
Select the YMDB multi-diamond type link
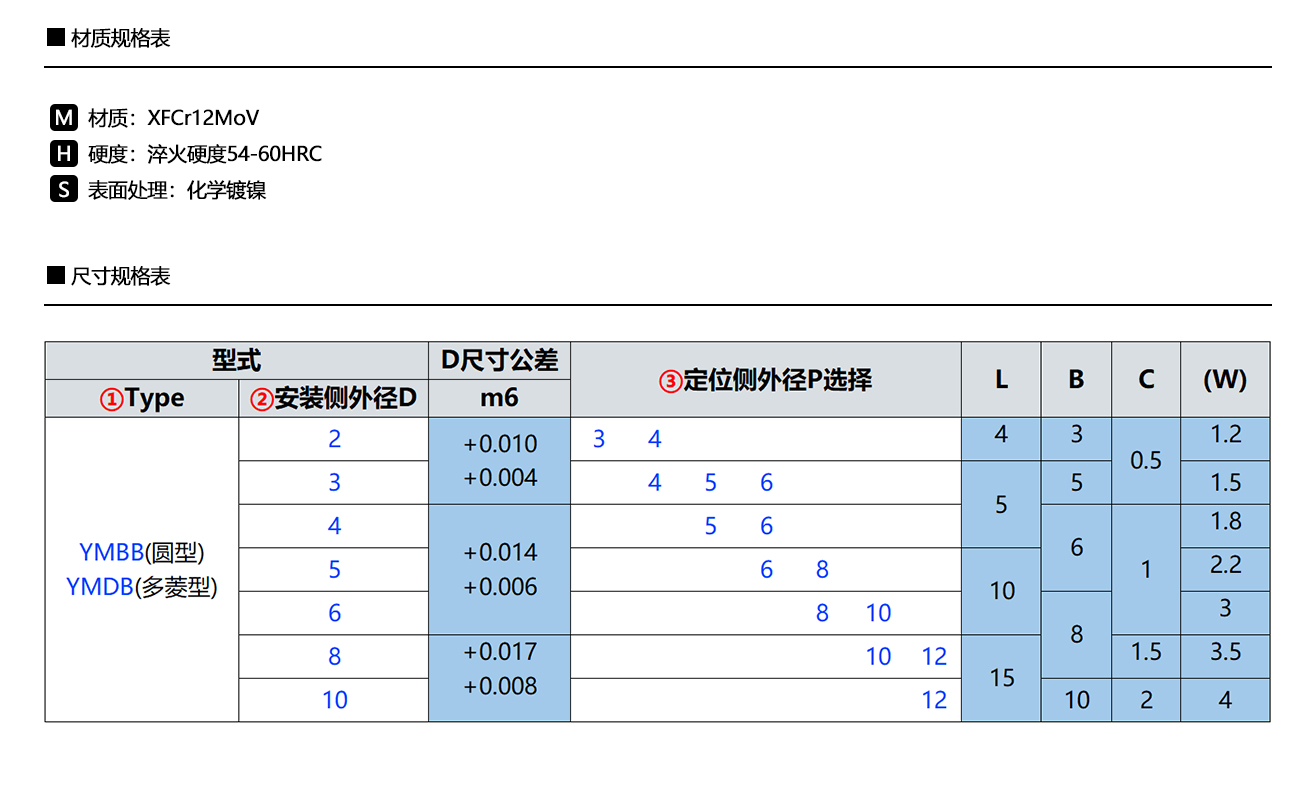point(100,587)
